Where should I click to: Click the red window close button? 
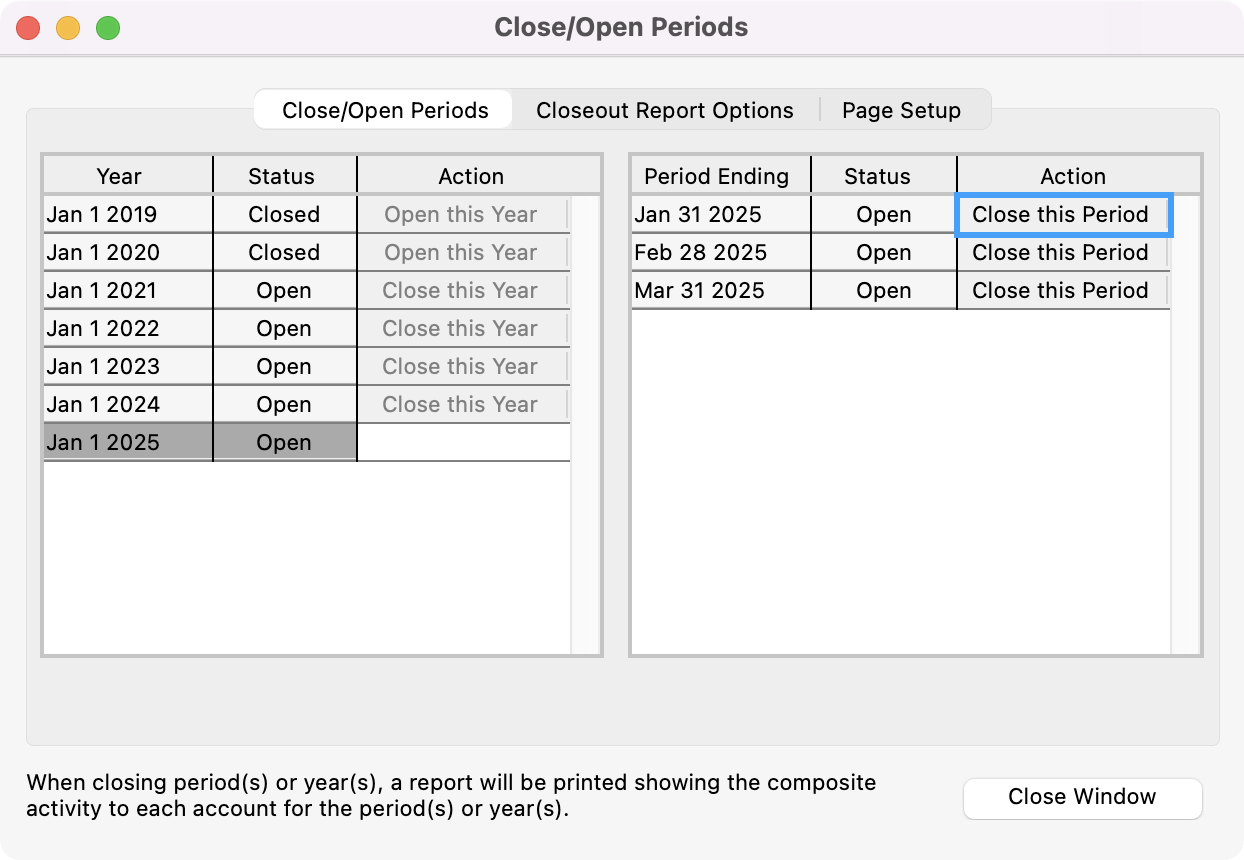click(x=28, y=28)
